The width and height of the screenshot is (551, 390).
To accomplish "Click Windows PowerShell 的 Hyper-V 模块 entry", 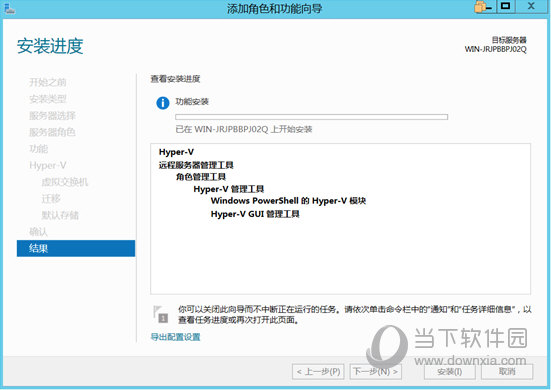I will click(288, 201).
